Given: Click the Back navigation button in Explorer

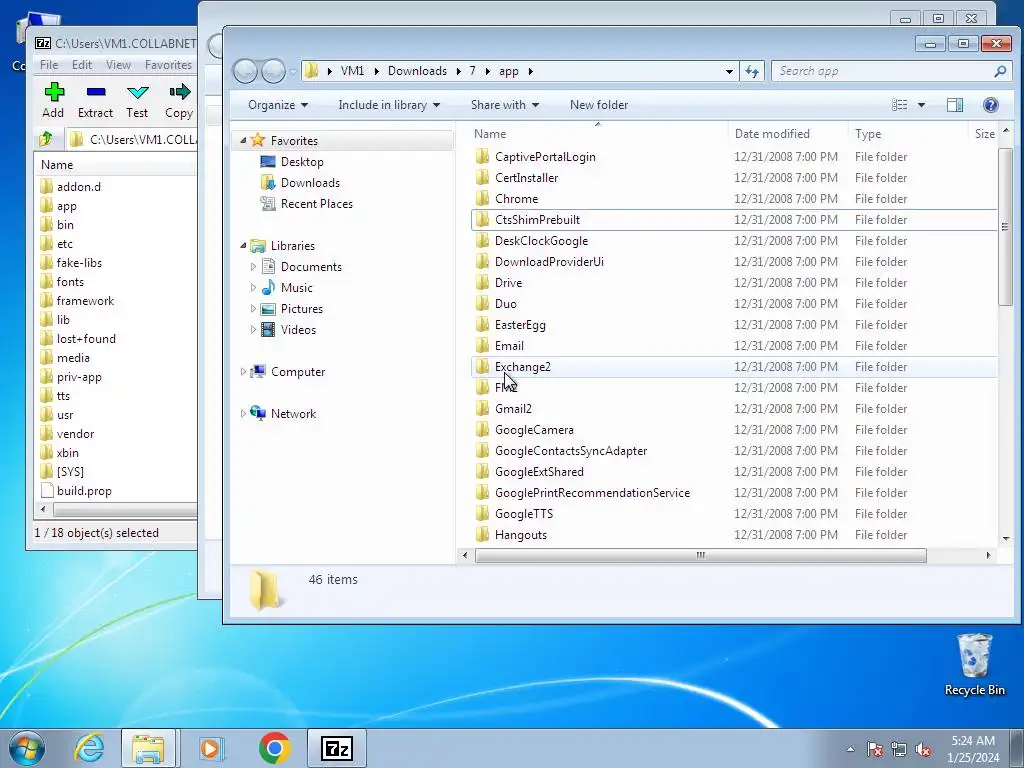Looking at the screenshot, I should 246,71.
